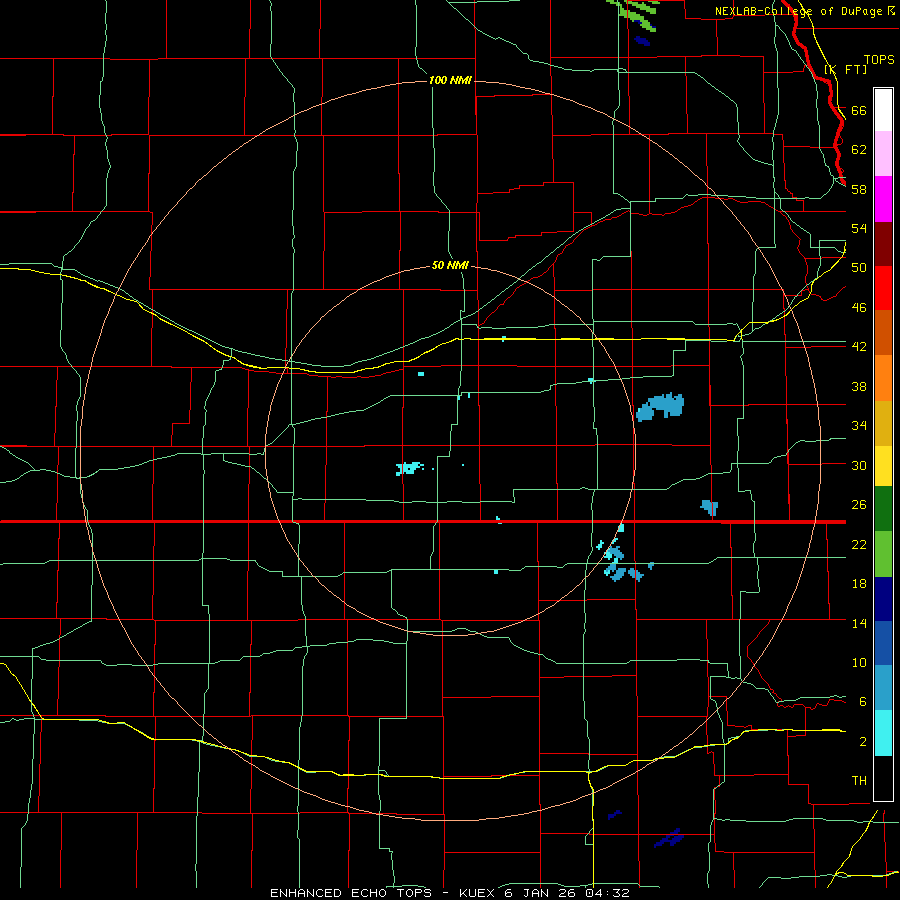This screenshot has width=900, height=900.
Task: Click the 'NEXLAB-College of DuPage' credit text
Action: pos(798,11)
